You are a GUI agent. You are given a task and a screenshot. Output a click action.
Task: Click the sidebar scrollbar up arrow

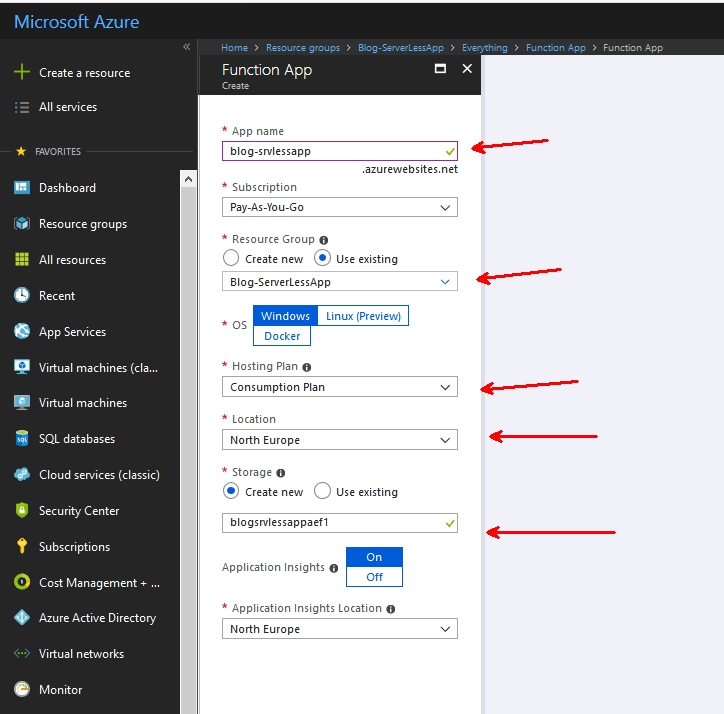pos(188,179)
